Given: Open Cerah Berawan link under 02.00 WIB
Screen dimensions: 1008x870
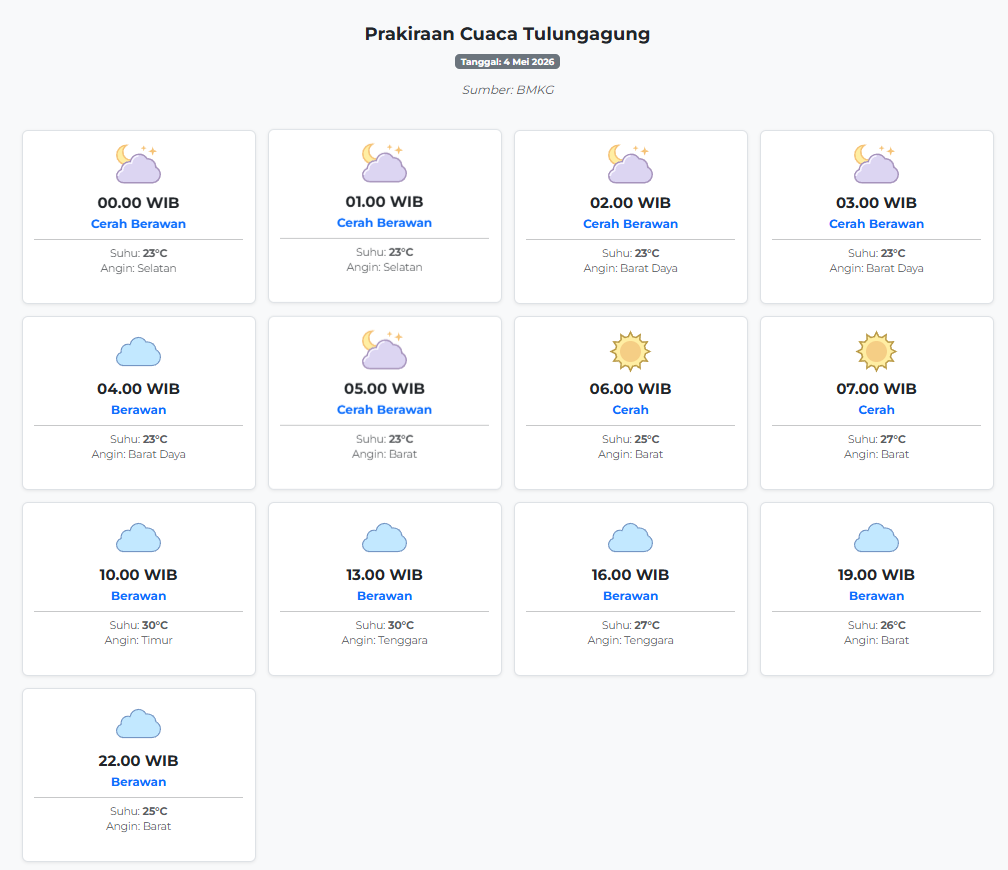Looking at the screenshot, I should click(630, 224).
